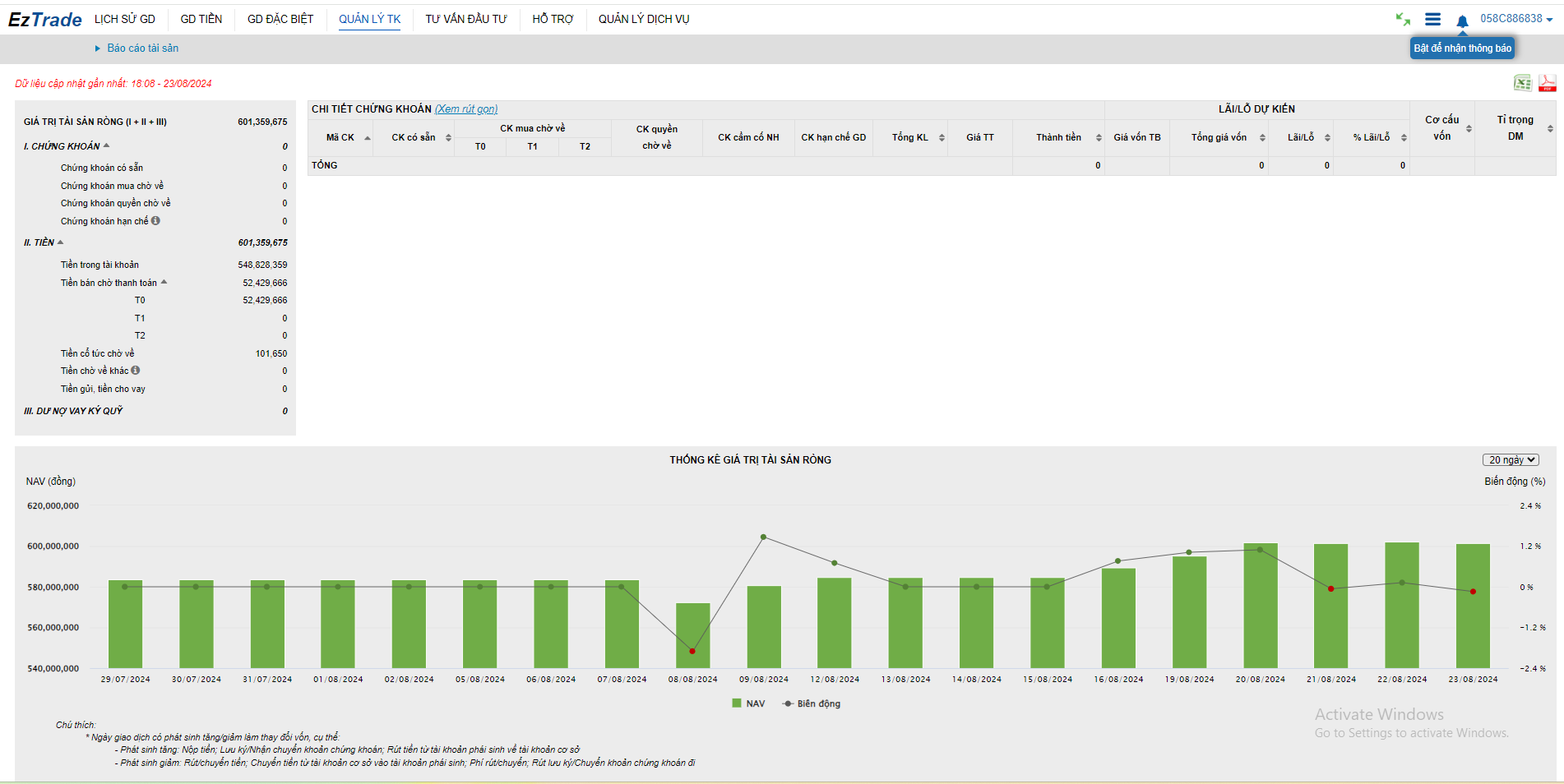Viewport: 1564px width, 784px height.
Task: Open the GD ĐẶC BIỆT menu
Action: tap(280, 19)
